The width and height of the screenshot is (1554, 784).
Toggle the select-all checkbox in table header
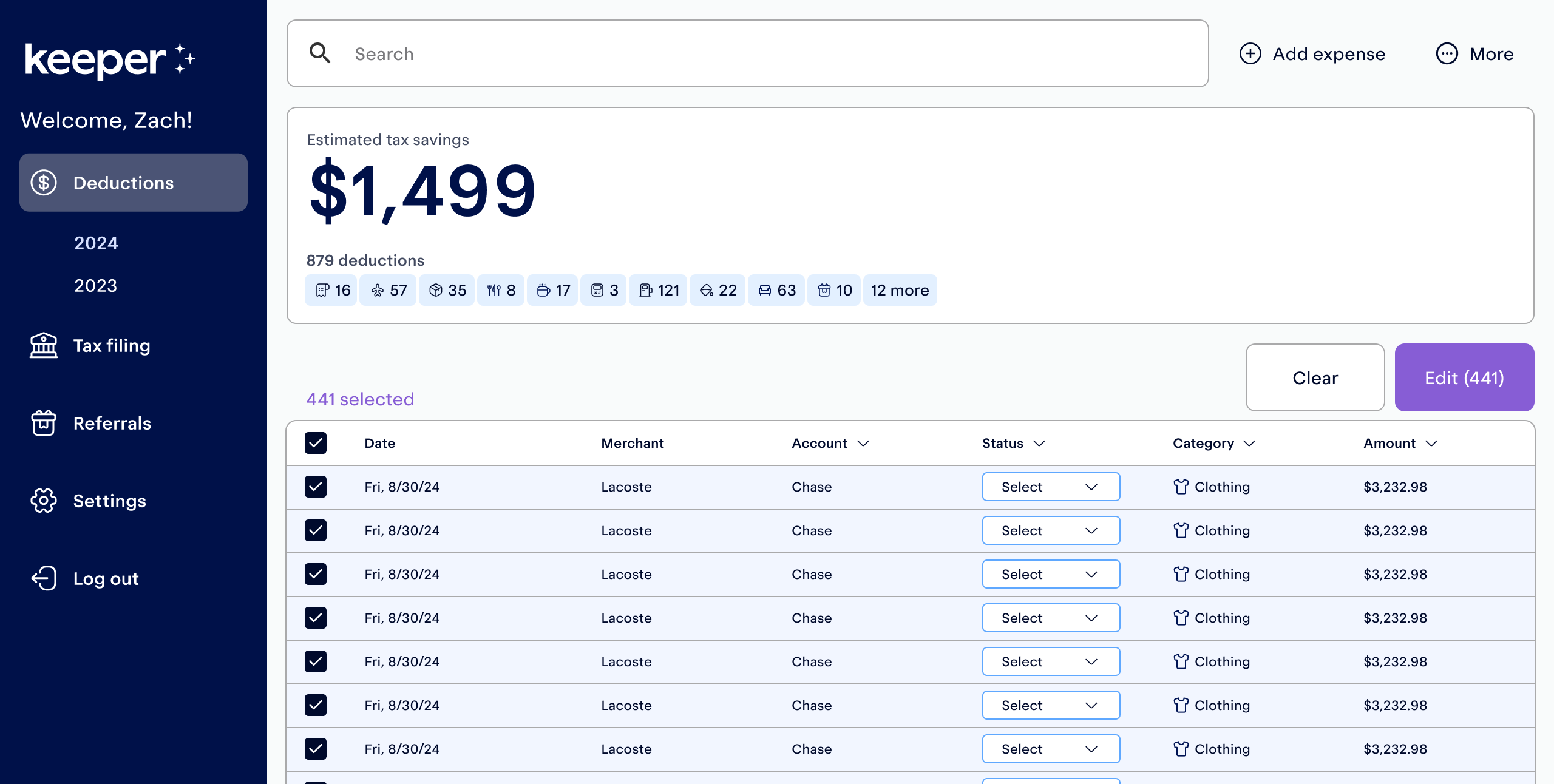pyautogui.click(x=316, y=443)
